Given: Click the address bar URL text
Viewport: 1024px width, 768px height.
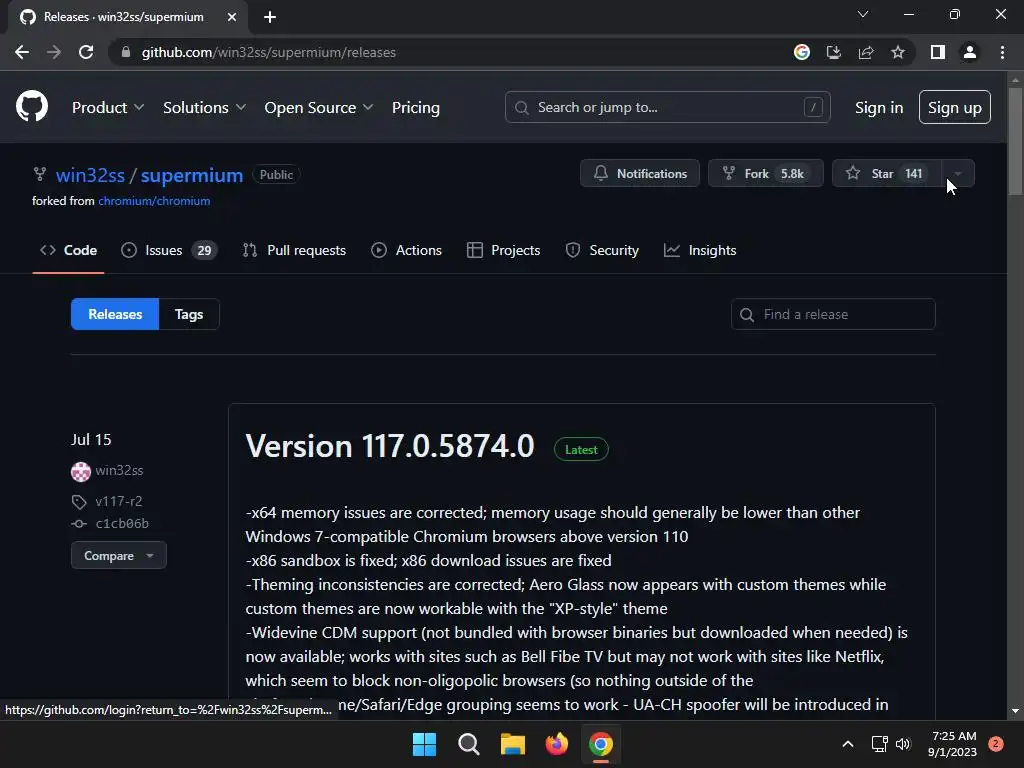Looking at the screenshot, I should [268, 52].
